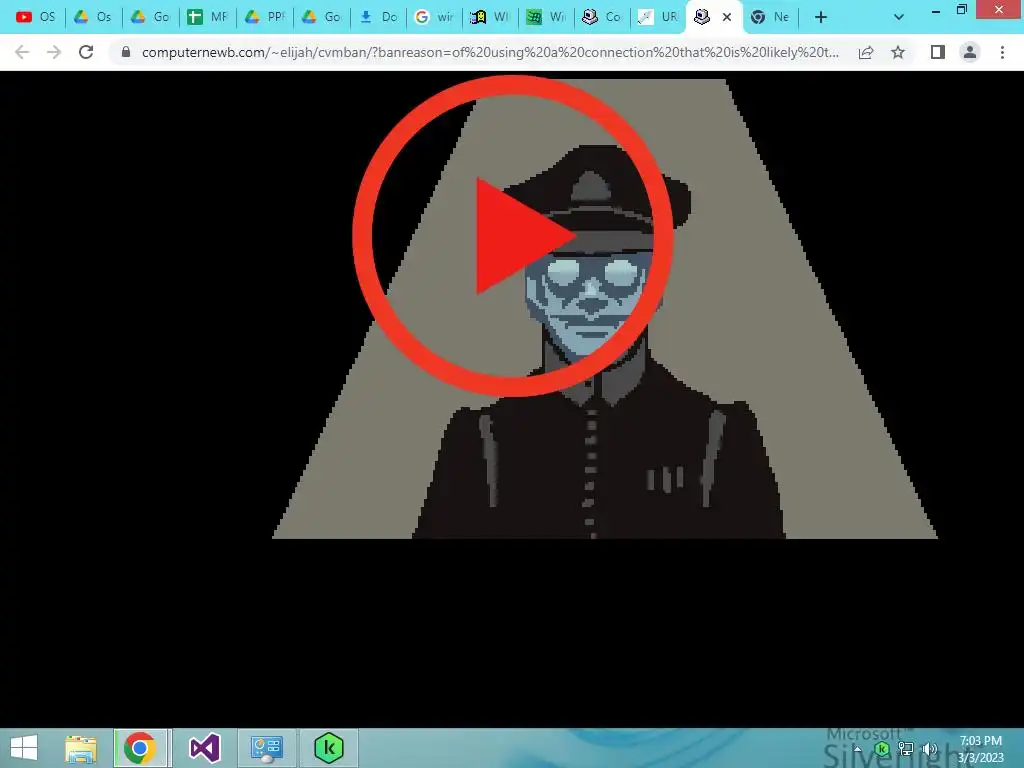Select the computernewb URL in address bar
The width and height of the screenshot is (1024, 768).
coord(490,52)
